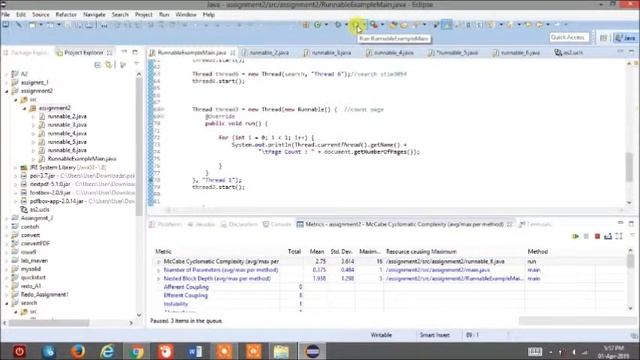Open the Project Explorer view menu arrow
The image size is (640, 360).
136,64
